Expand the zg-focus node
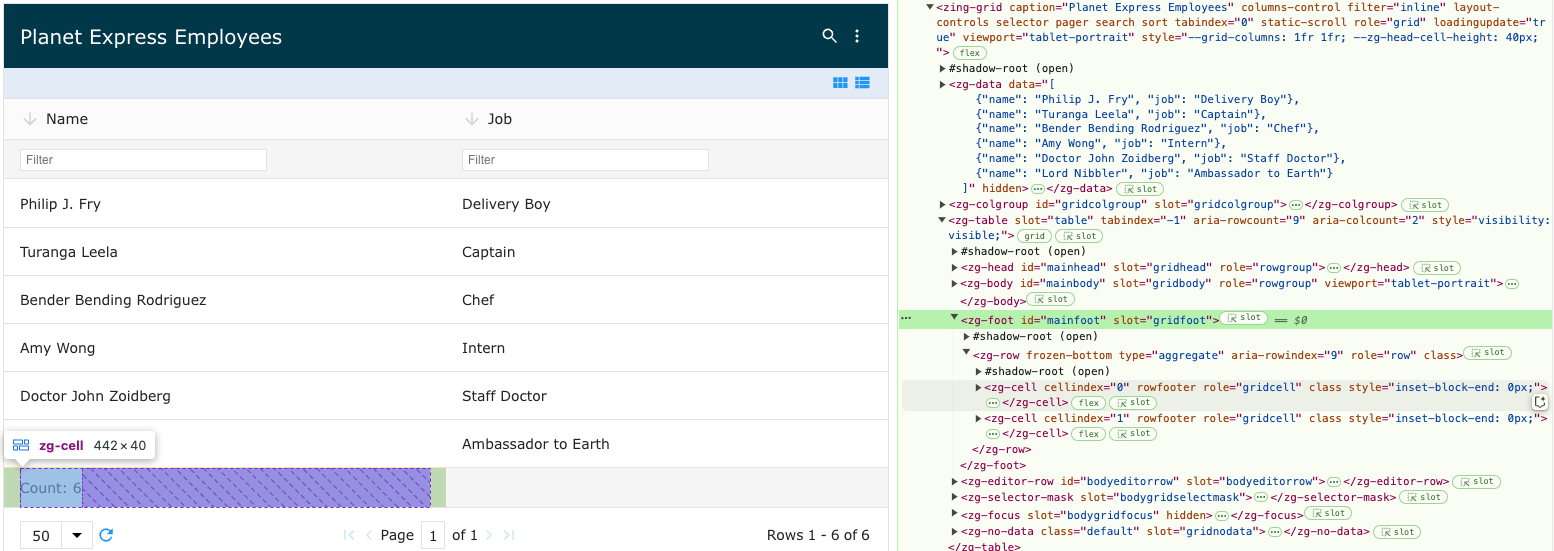The image size is (1554, 551). click(954, 515)
